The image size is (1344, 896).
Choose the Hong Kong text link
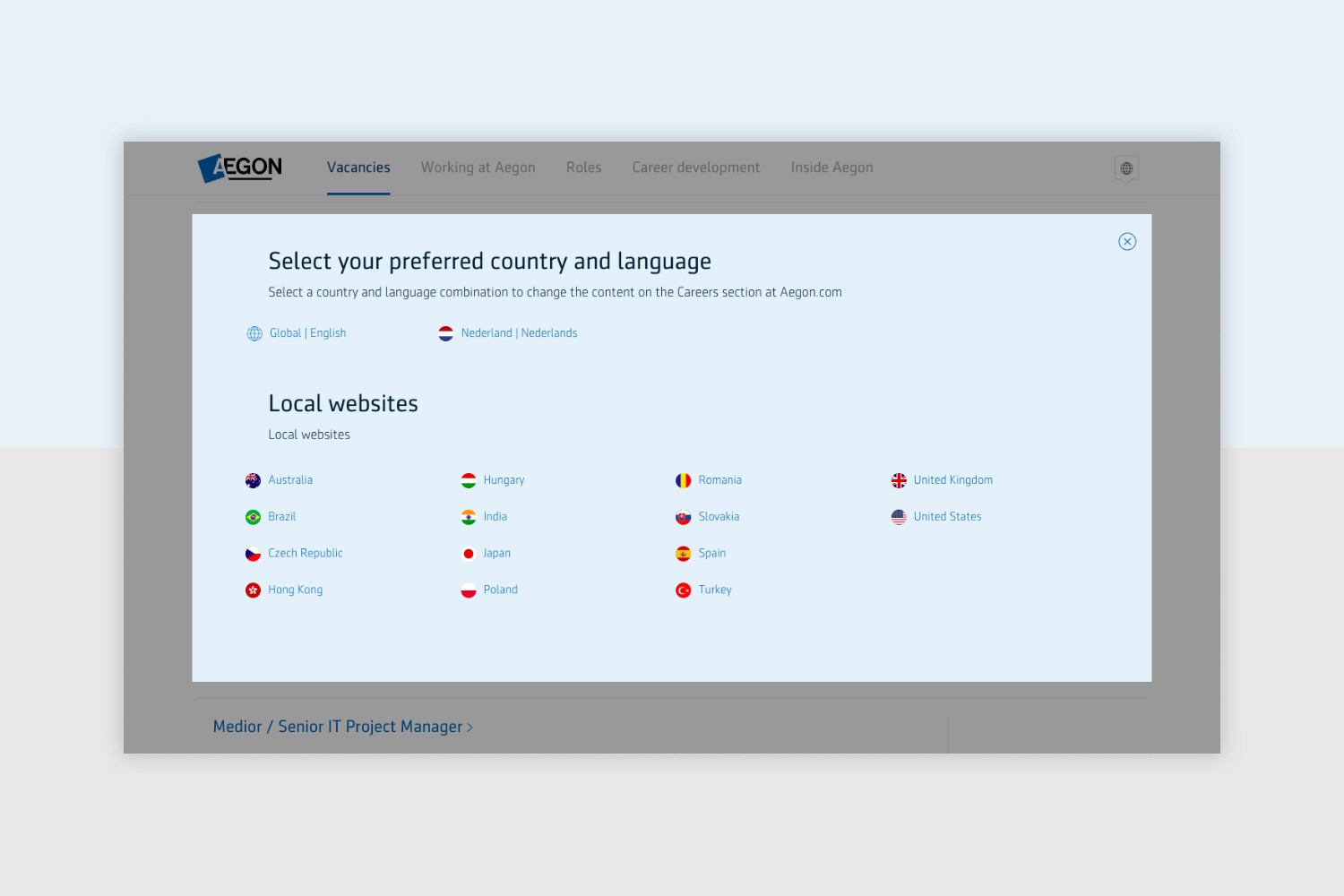[x=296, y=590]
